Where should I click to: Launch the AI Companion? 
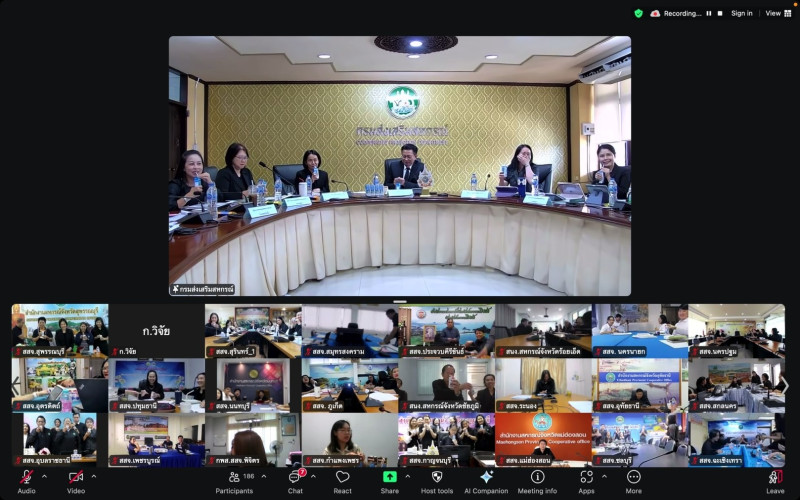tap(486, 481)
